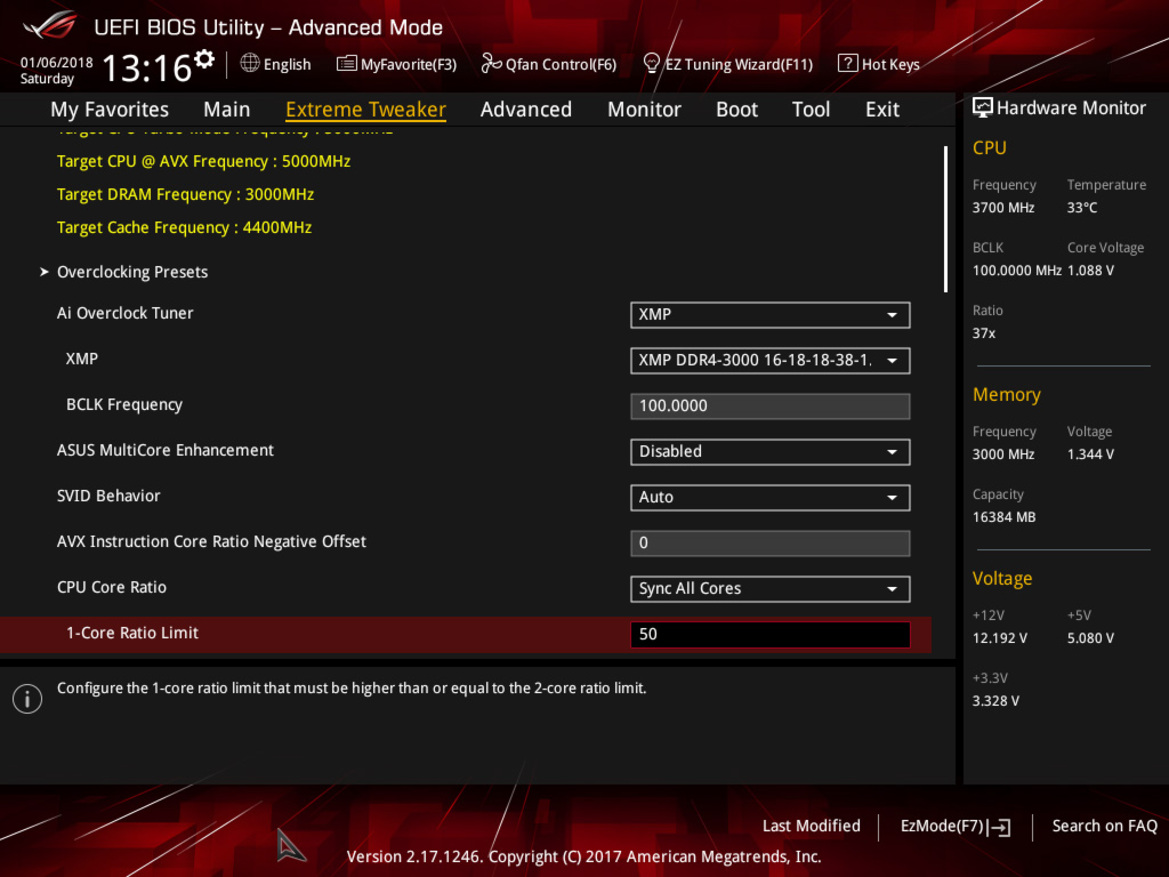The width and height of the screenshot is (1169, 877).
Task: Switch to EzMode(F7)
Action: pos(956,826)
